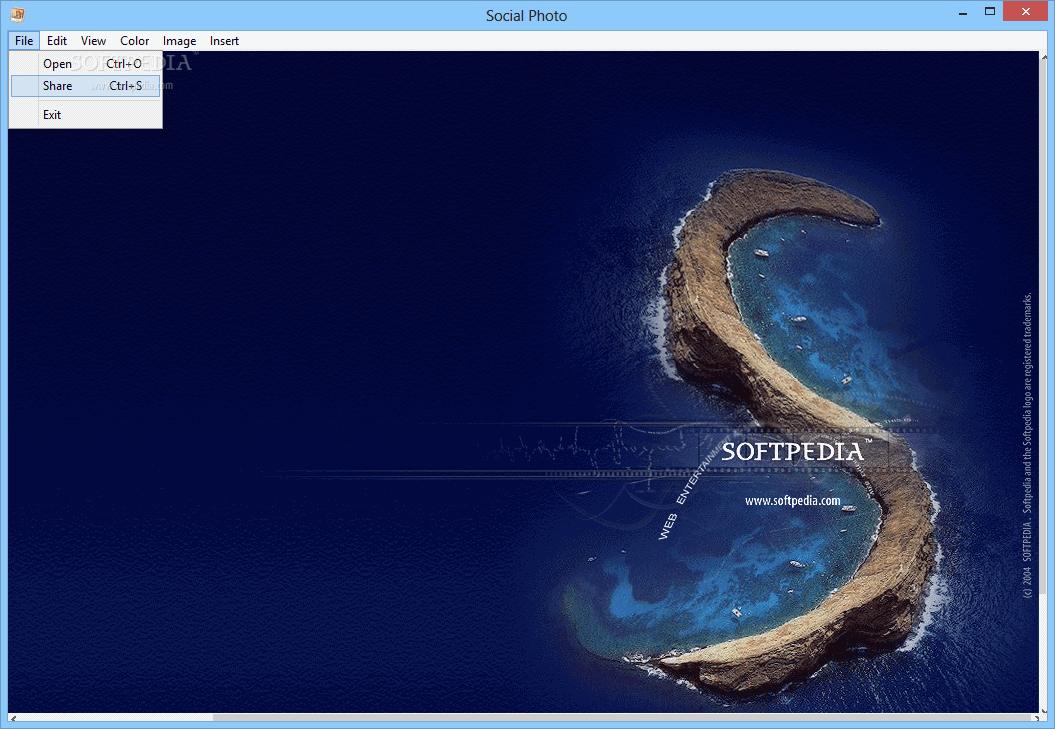
Task: Open the Image menu
Action: (x=179, y=41)
